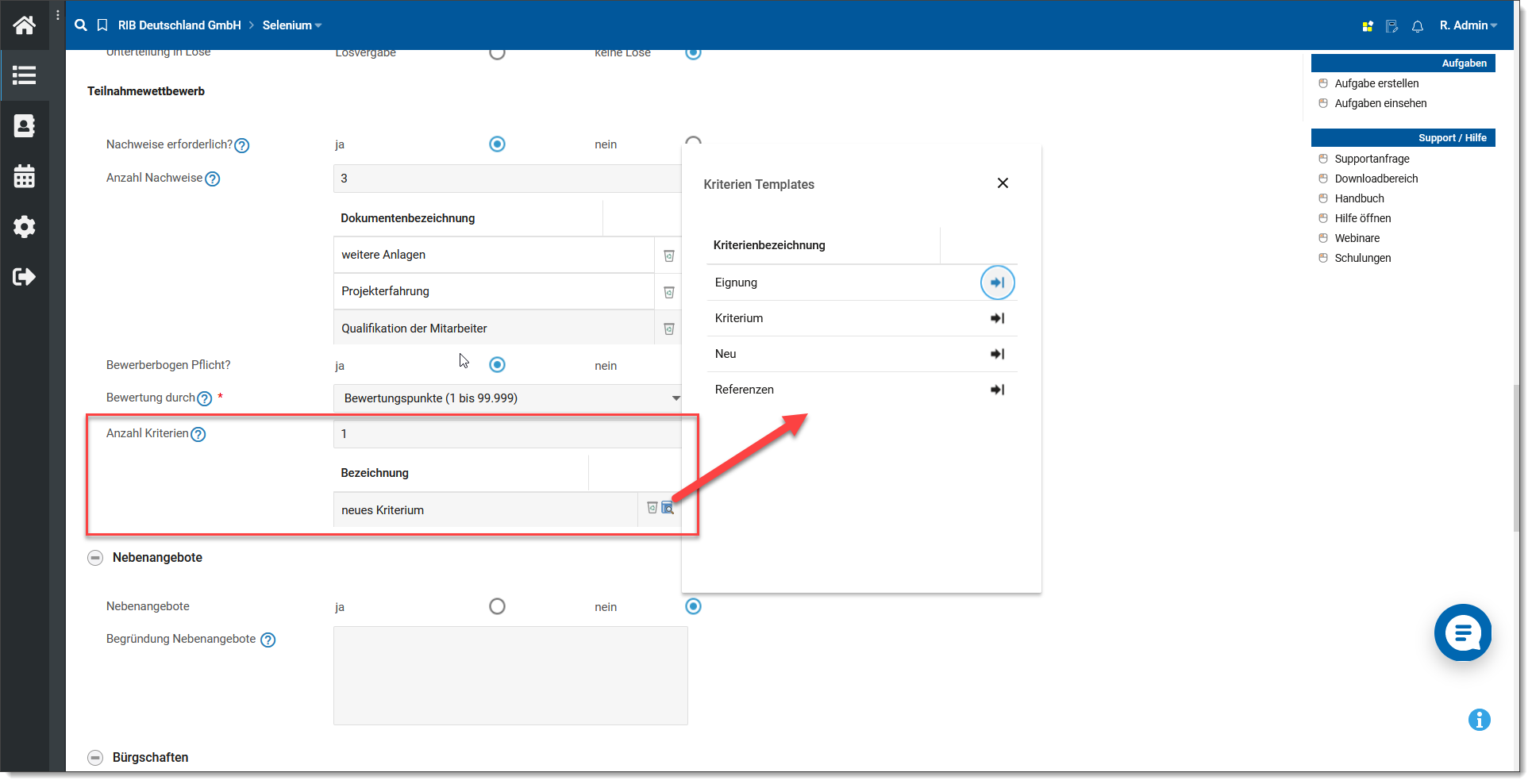Open the notifications bell
This screenshot has width=1532, height=784.
click(1418, 26)
